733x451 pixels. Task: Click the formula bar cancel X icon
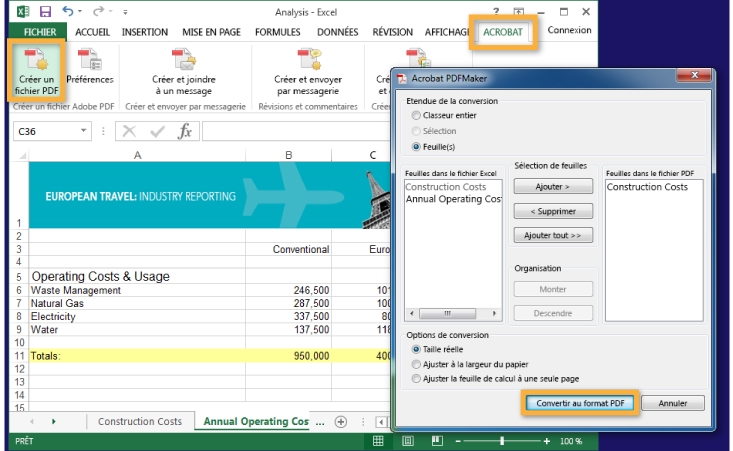tap(129, 131)
